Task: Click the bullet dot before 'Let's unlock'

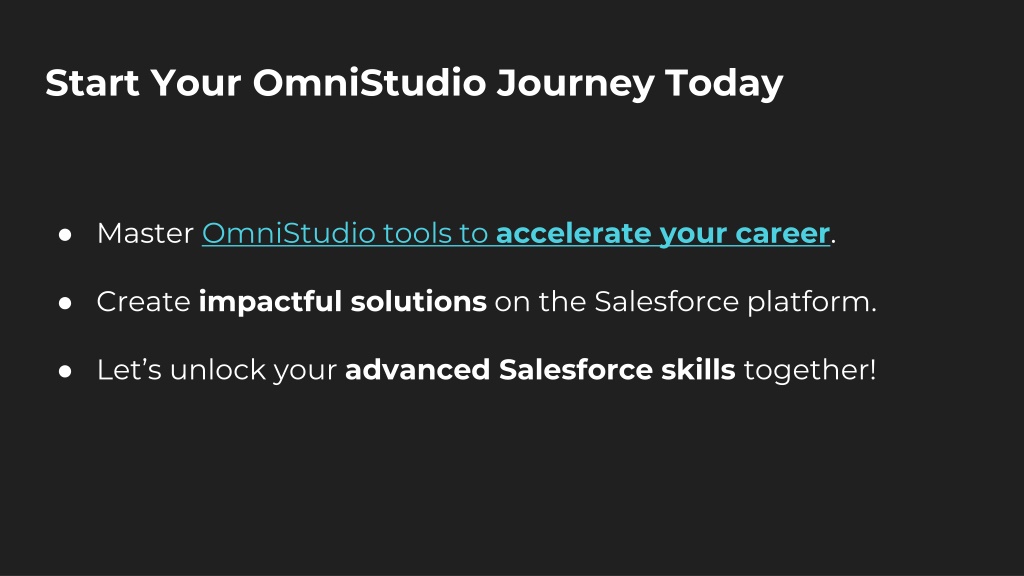Action: click(65, 371)
